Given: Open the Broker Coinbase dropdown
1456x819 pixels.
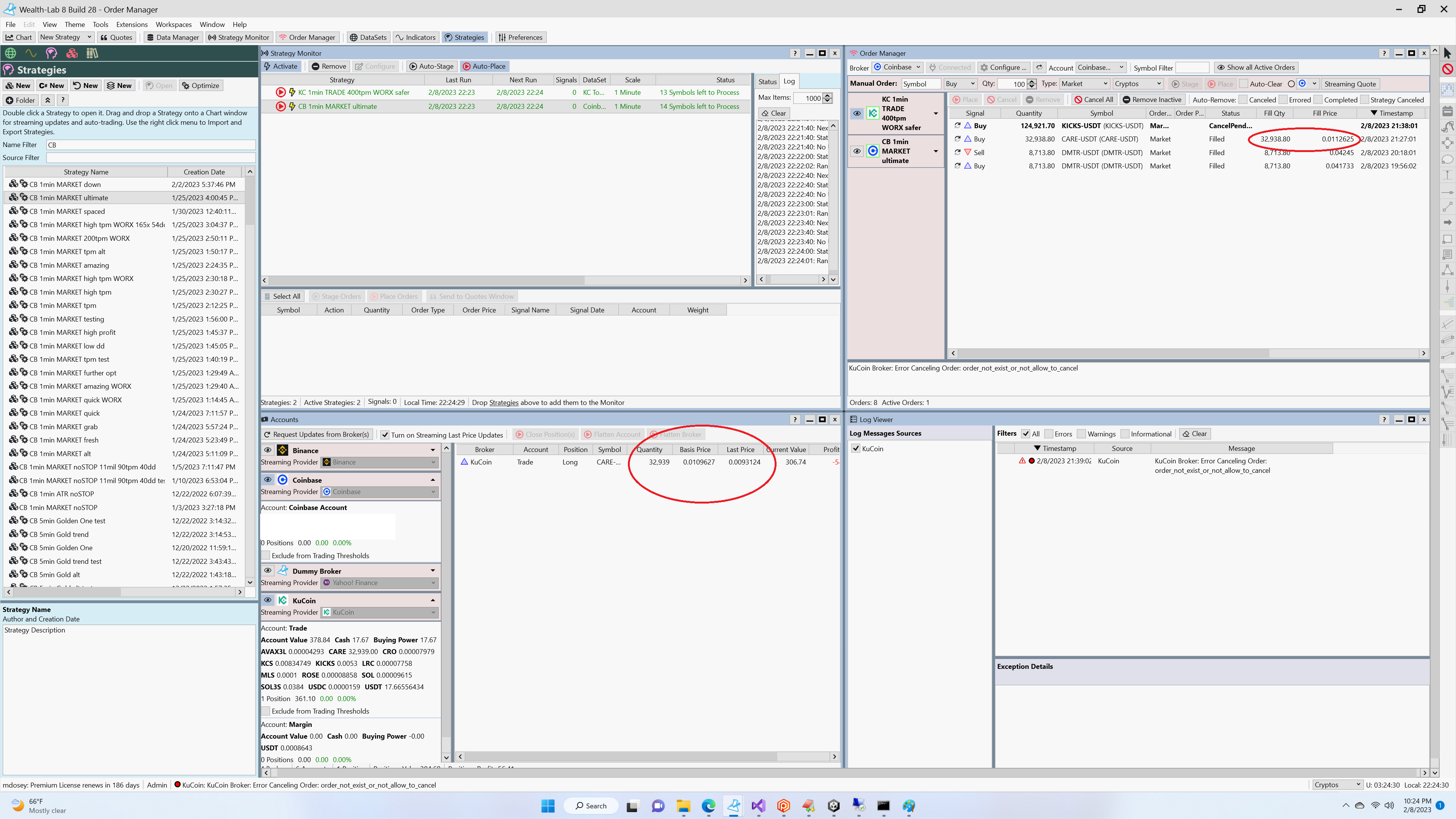Looking at the screenshot, I should coord(897,67).
